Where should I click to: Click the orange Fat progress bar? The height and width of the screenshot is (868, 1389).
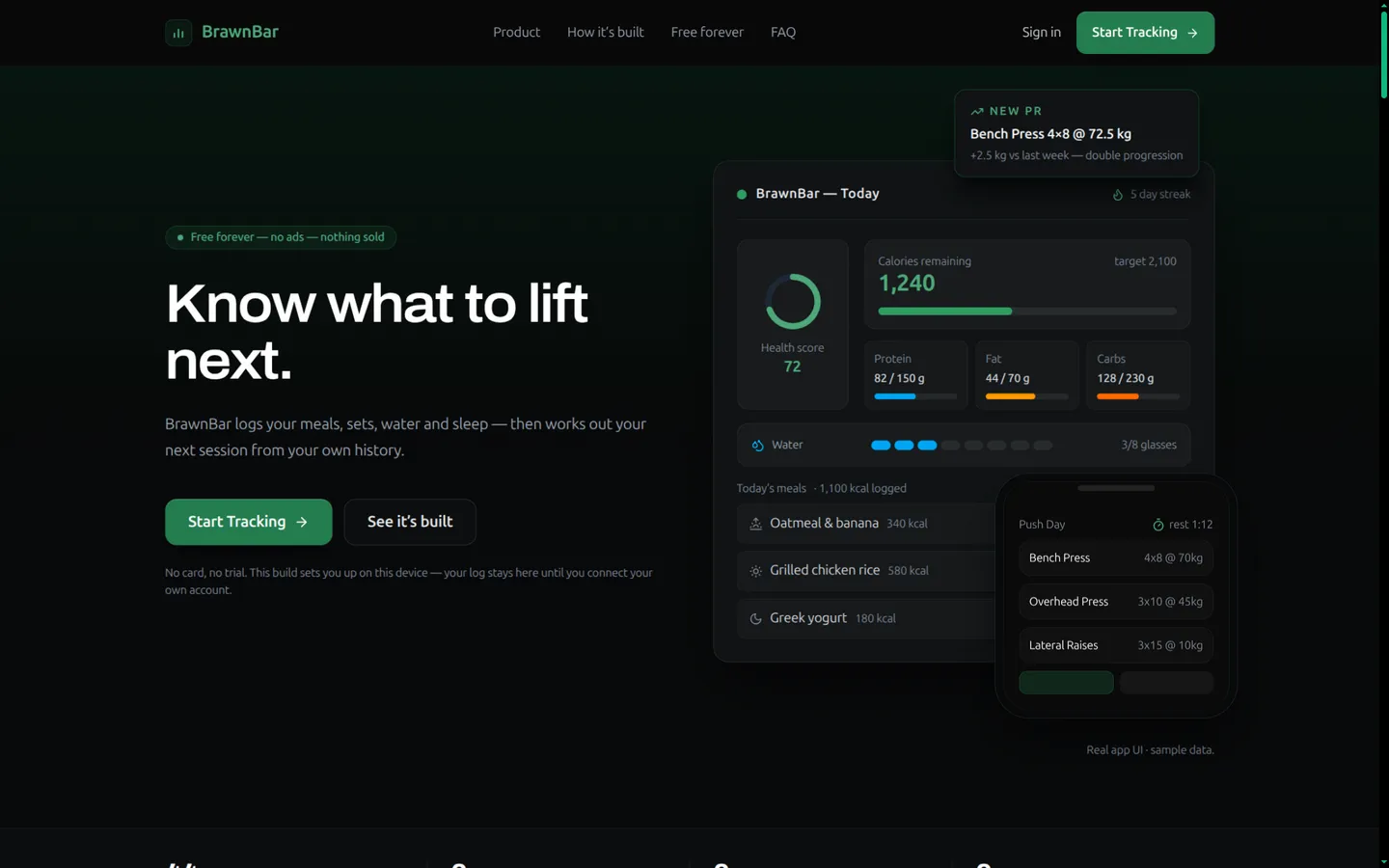point(1026,396)
